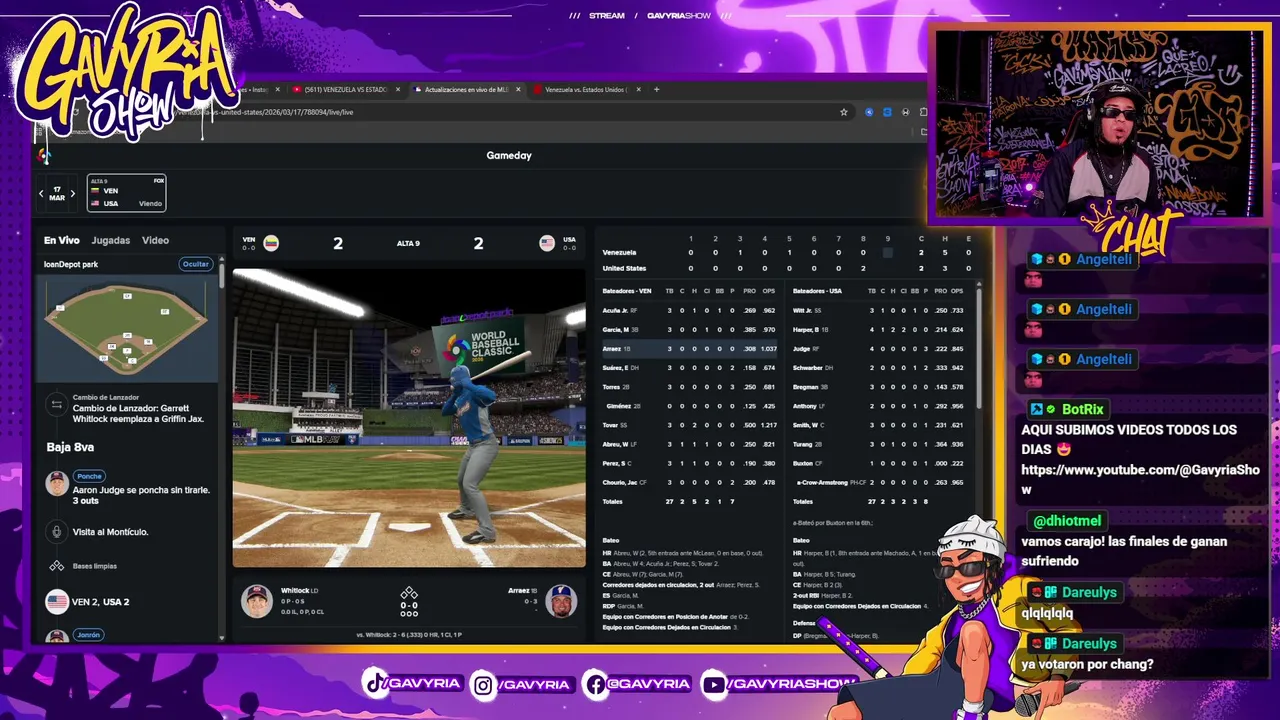Click the Bateadores - USA table header
Screen dimensions: 1280x720
(817, 291)
